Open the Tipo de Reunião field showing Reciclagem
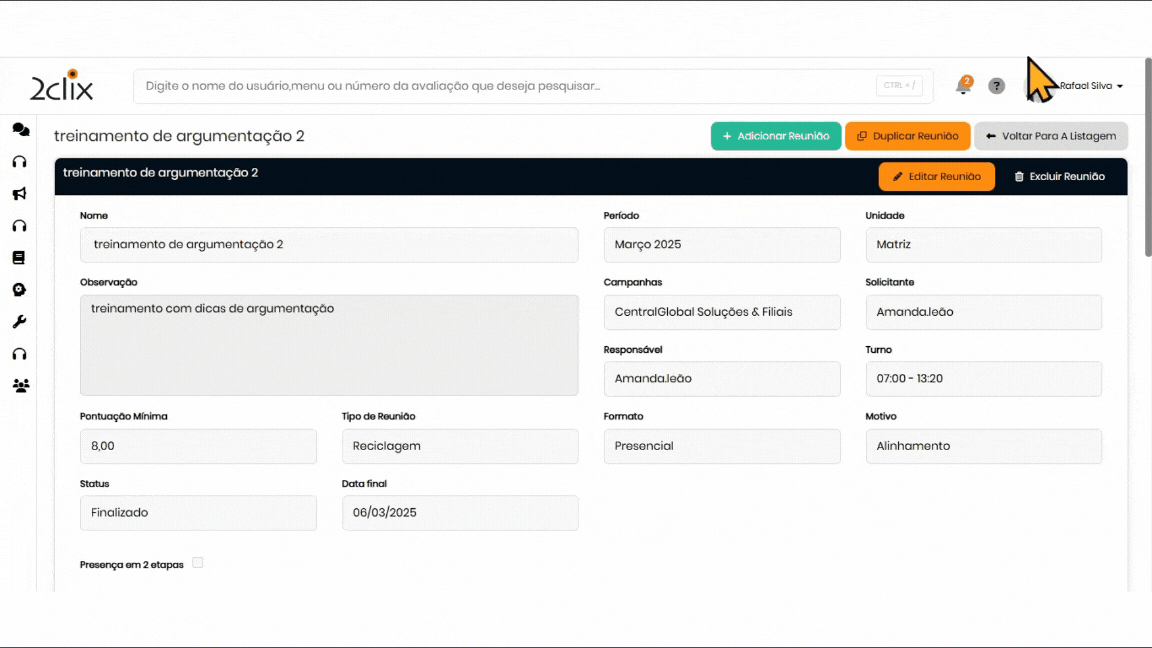The height and width of the screenshot is (648, 1152). pos(460,446)
